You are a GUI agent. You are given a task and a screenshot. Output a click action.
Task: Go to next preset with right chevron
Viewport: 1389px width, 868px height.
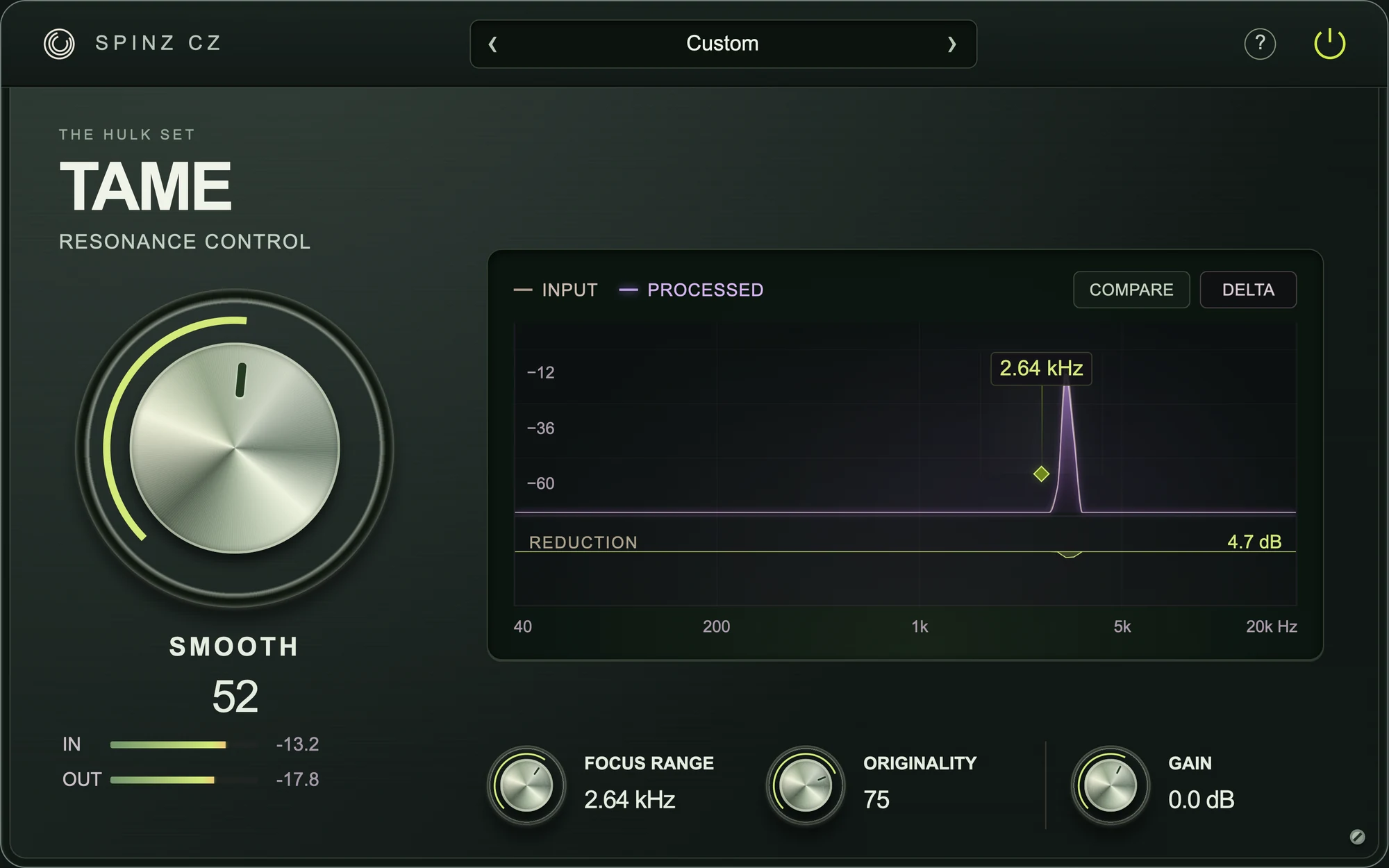952,44
